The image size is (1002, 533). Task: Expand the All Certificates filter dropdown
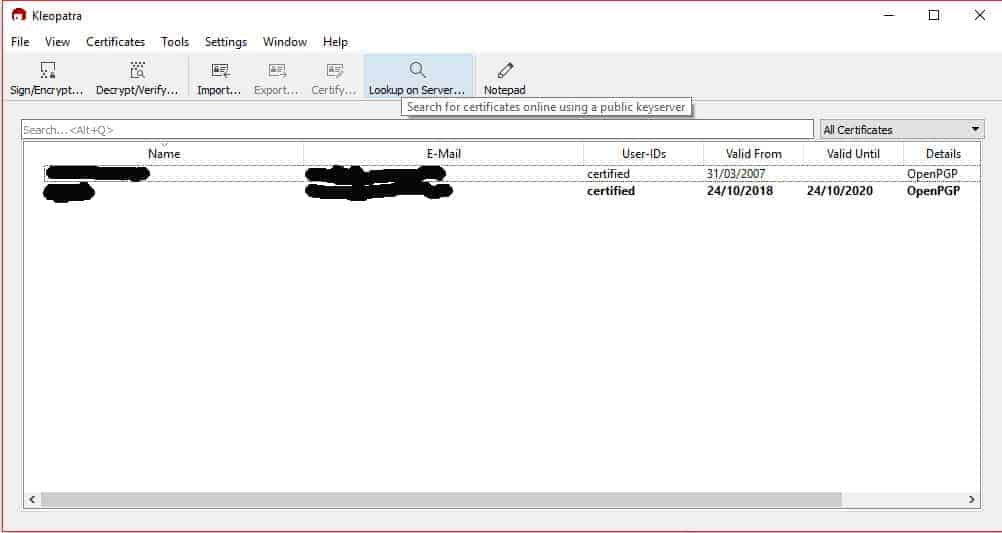(902, 130)
